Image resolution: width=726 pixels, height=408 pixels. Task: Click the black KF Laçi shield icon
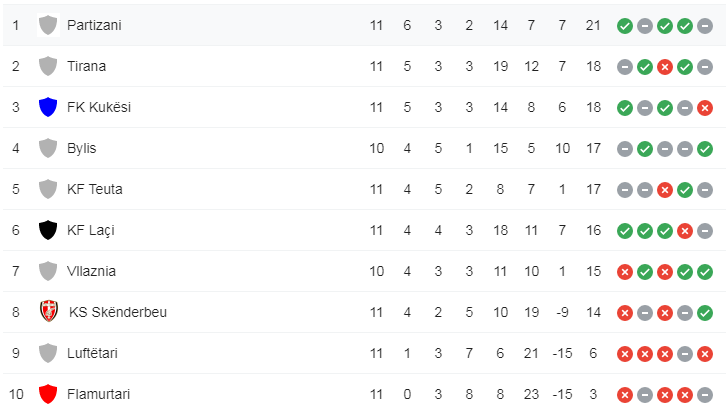[47, 230]
